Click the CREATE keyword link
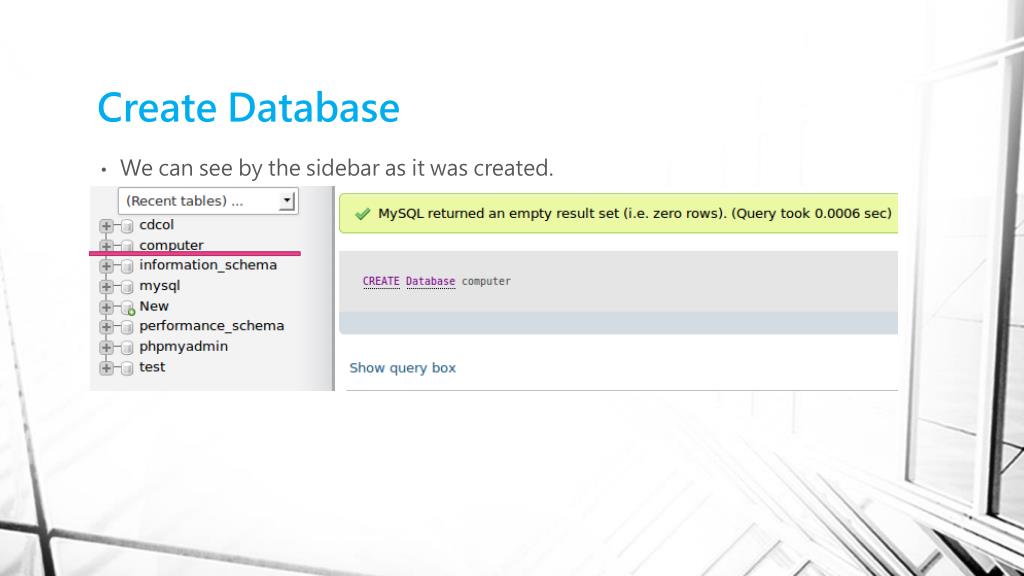 [381, 281]
